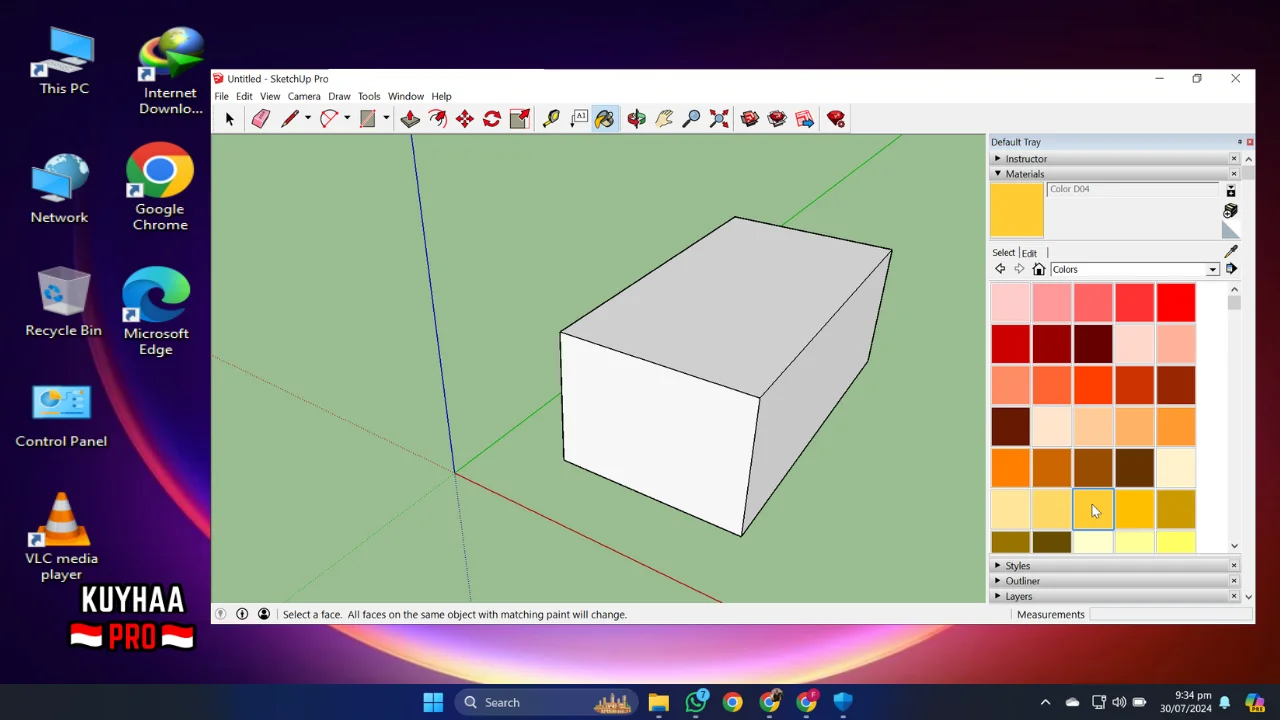Click the Send to LayOut icon
The height and width of the screenshot is (720, 1280).
pyautogui.click(x=805, y=119)
